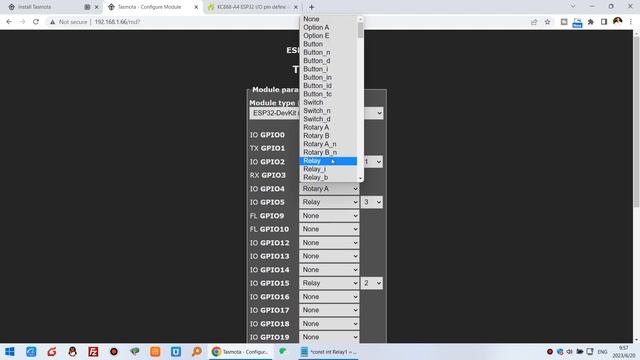Choose 'Switch' in the dropdown list
The height and width of the screenshot is (360, 640).
[x=328, y=102]
